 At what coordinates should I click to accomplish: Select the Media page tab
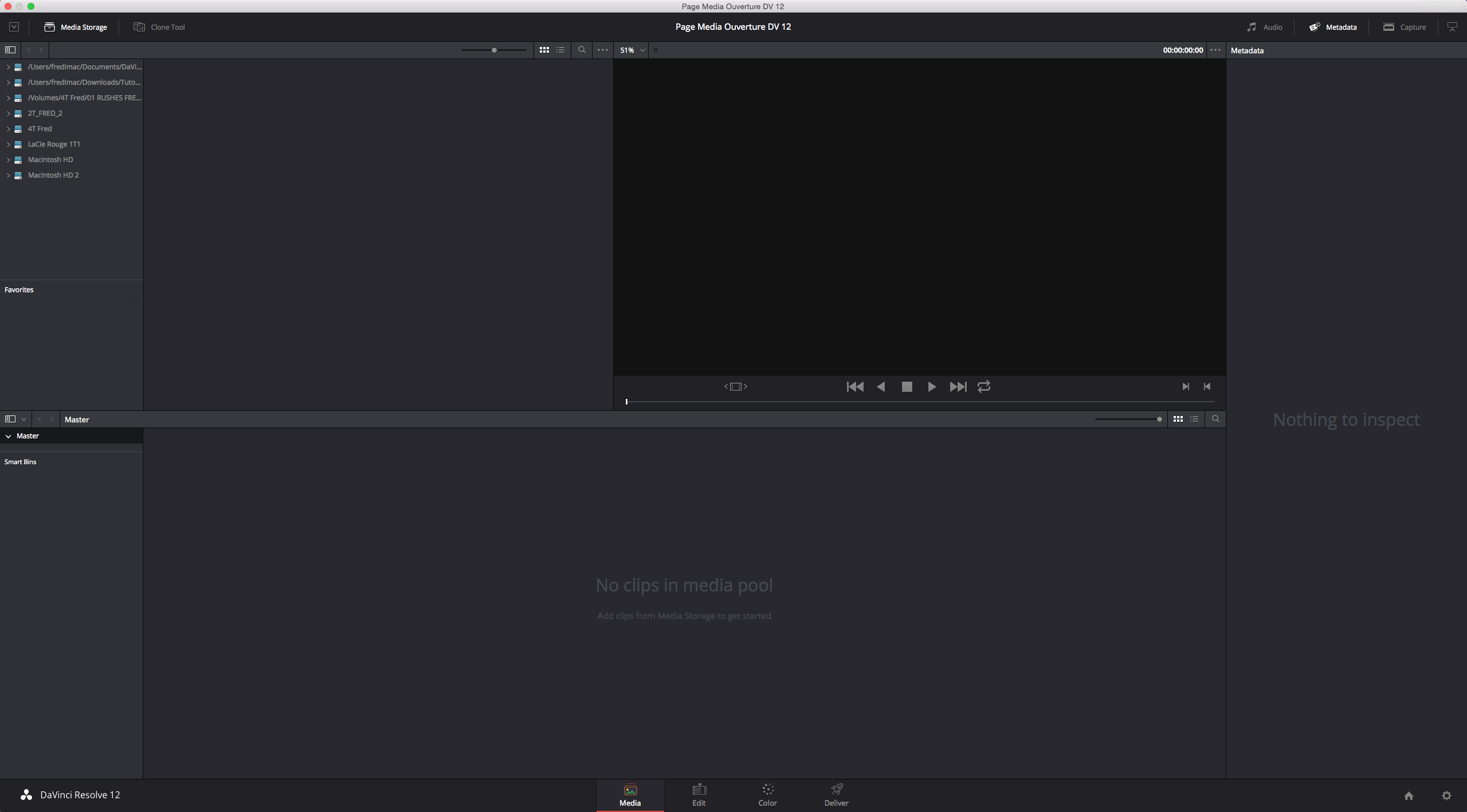coord(629,795)
